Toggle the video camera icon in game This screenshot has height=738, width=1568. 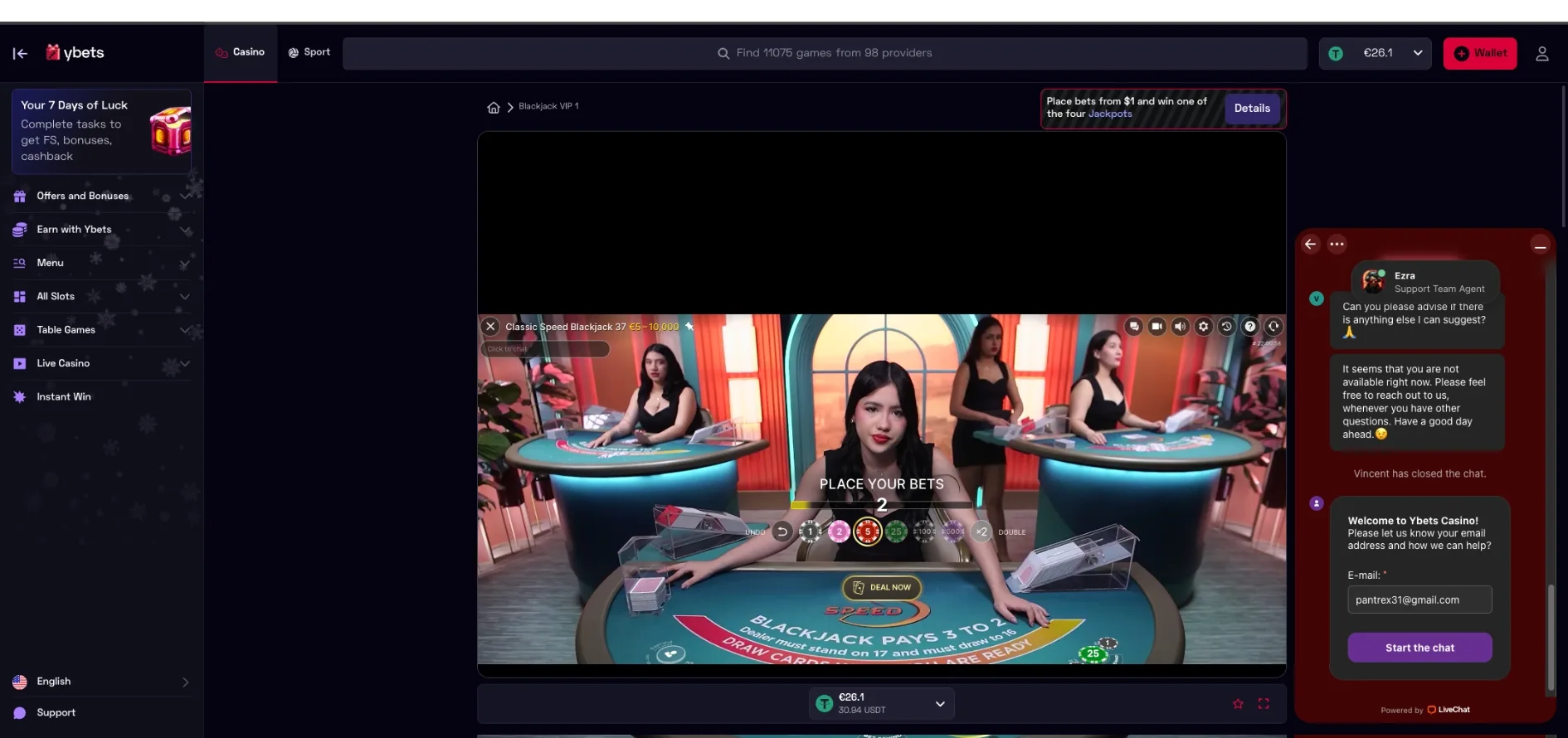1157,326
